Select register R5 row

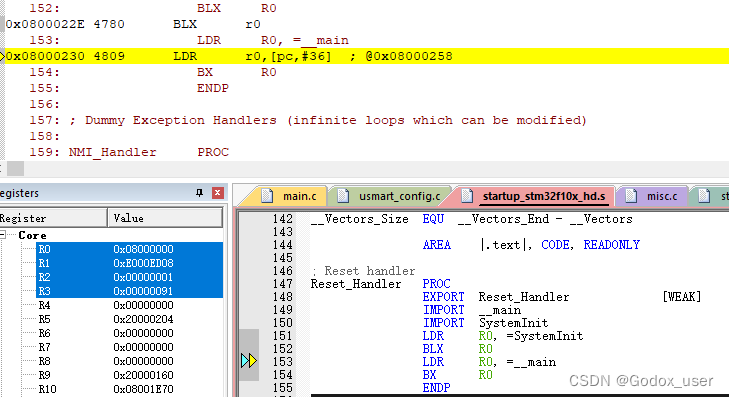pyautogui.click(x=130, y=319)
